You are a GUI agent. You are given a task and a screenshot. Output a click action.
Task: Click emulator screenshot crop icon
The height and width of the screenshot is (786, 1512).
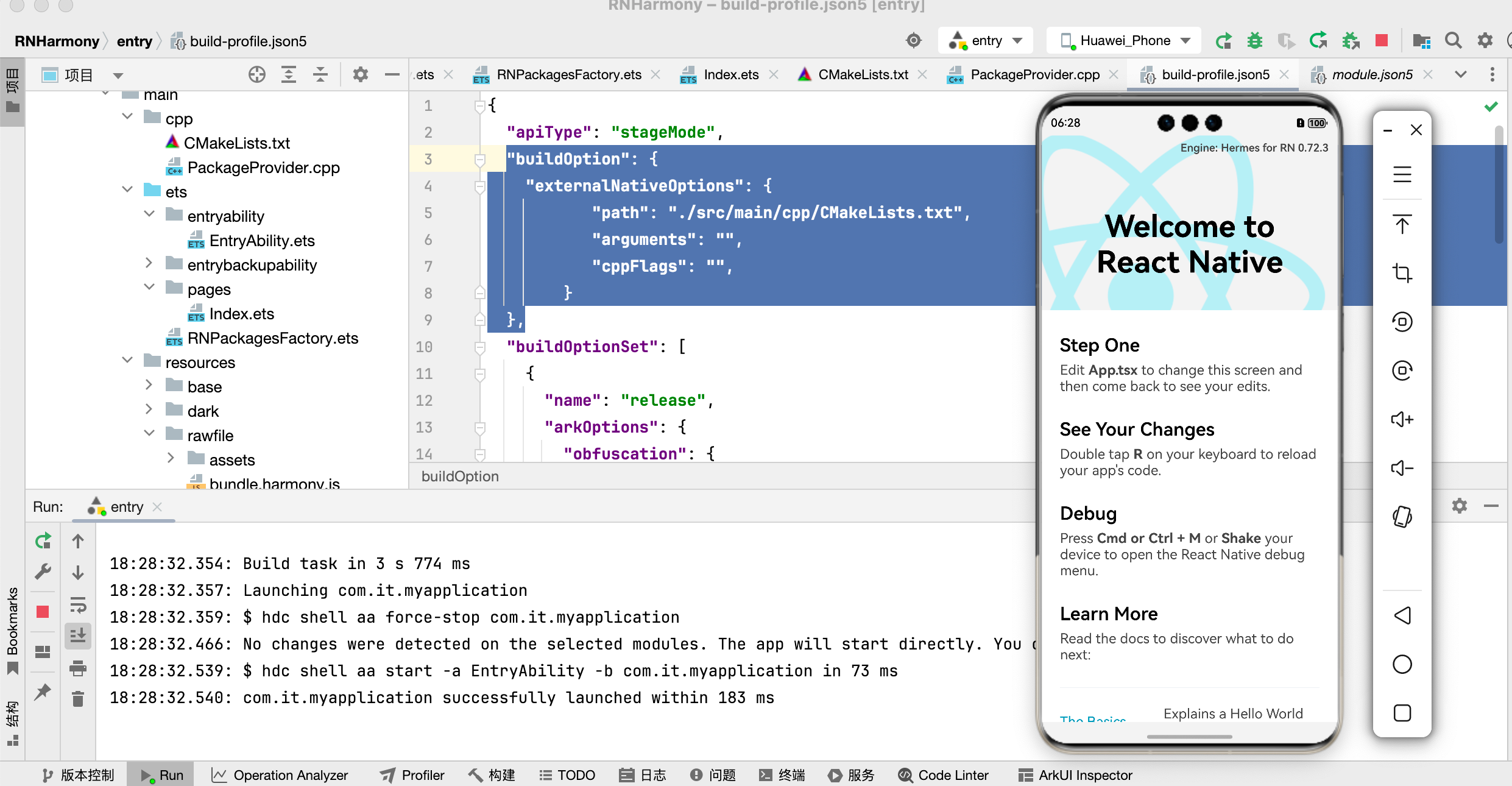[1402, 272]
